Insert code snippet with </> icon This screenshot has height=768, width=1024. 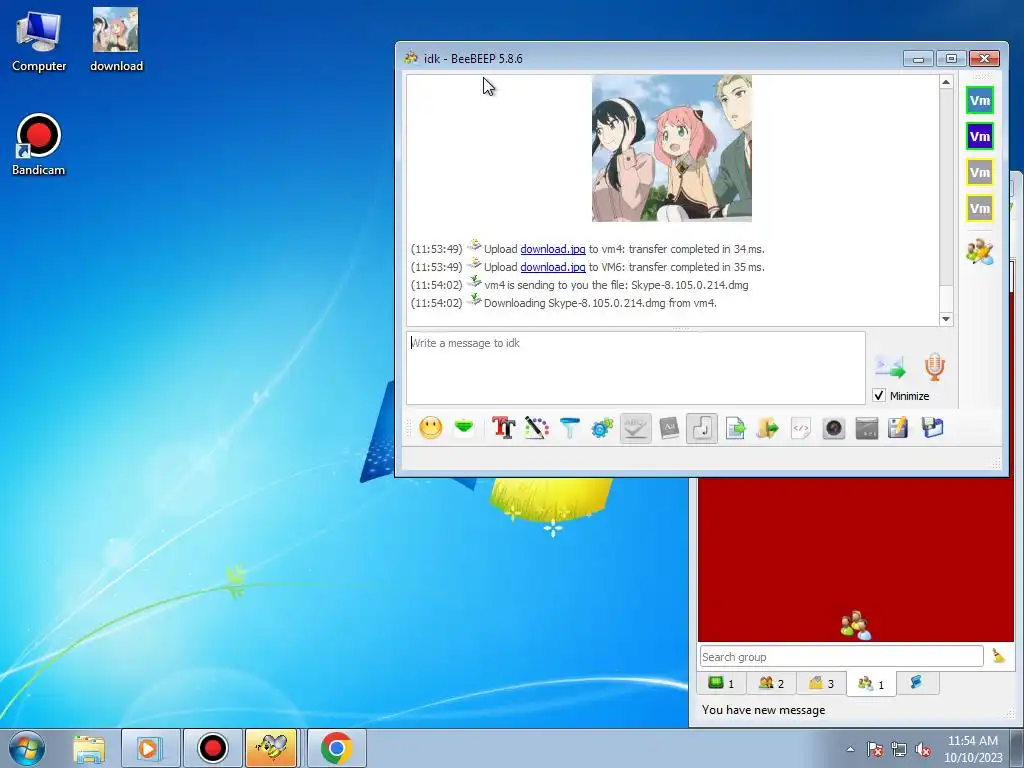pyautogui.click(x=801, y=428)
